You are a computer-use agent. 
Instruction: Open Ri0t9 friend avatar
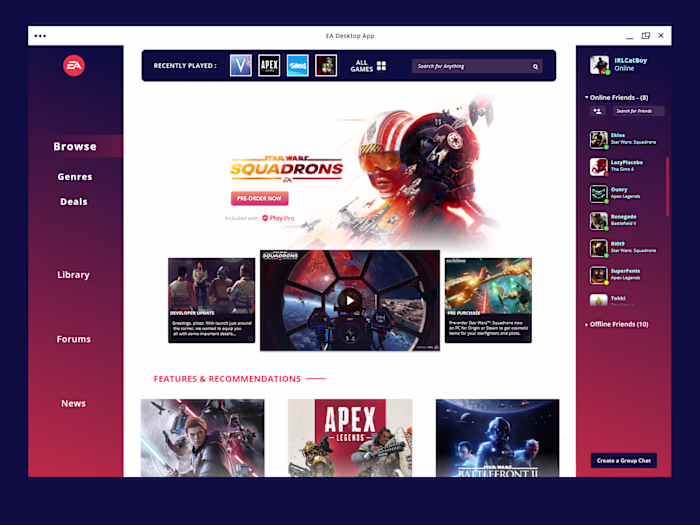(598, 248)
